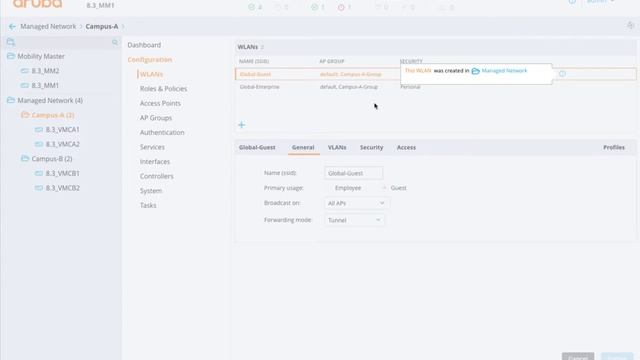Image resolution: width=640 pixels, height=360 pixels.
Task: Open Roles & Policies
Action: [x=163, y=89]
